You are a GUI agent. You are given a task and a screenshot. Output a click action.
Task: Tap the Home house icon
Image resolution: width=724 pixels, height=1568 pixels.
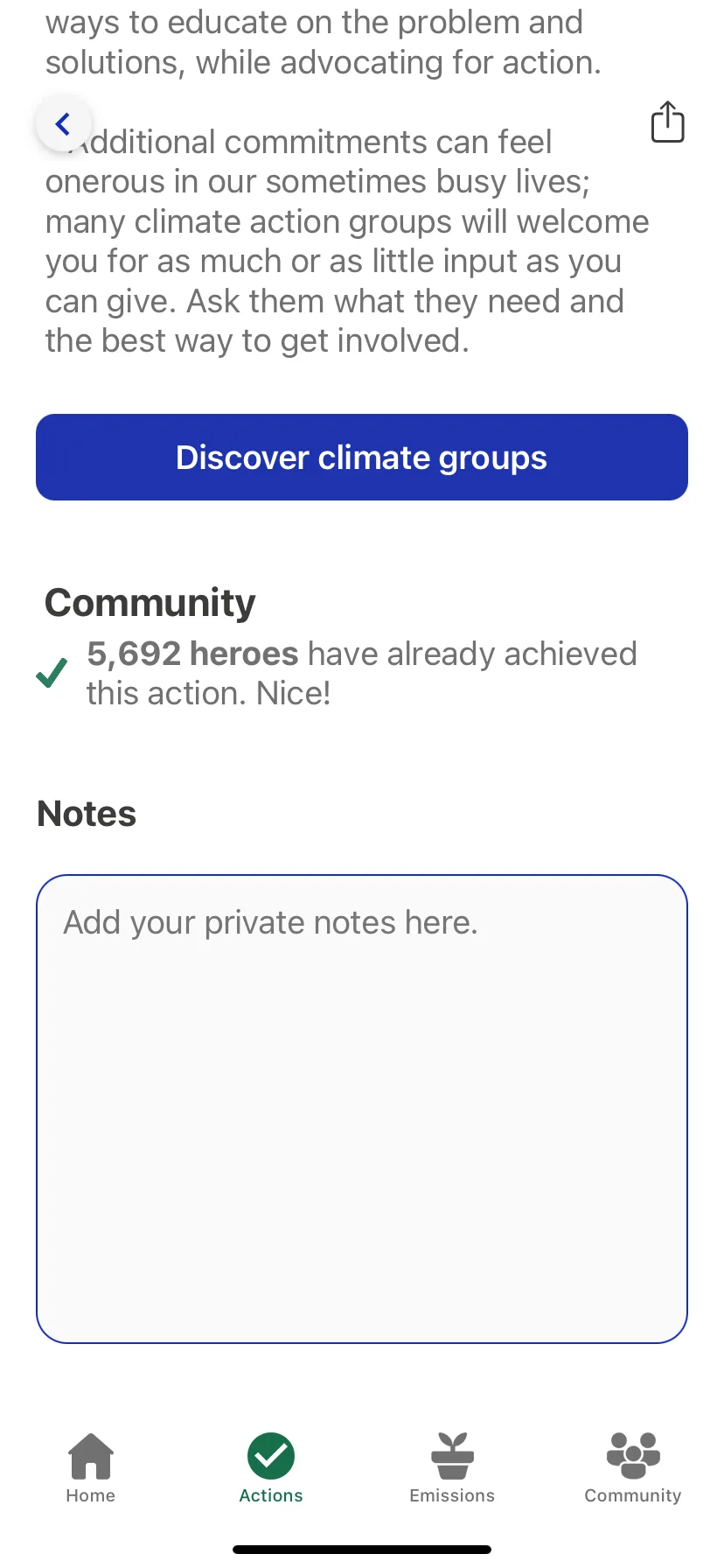(91, 1456)
